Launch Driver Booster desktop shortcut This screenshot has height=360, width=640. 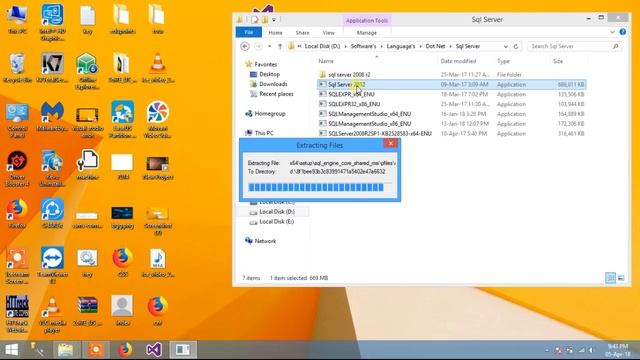point(17,169)
